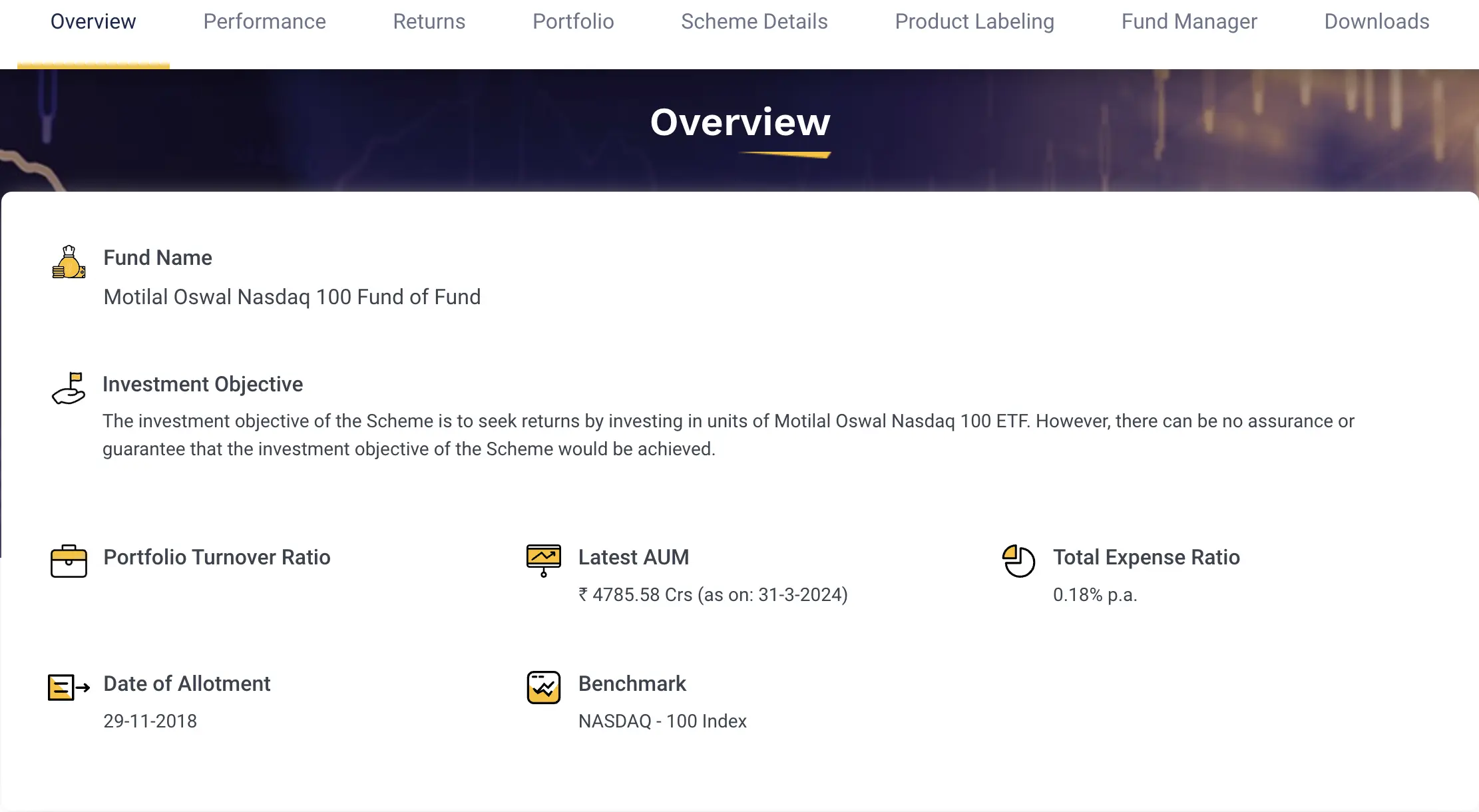The height and width of the screenshot is (812, 1479).
Task: Click the NASDAQ - 100 Index value
Action: coord(662,721)
